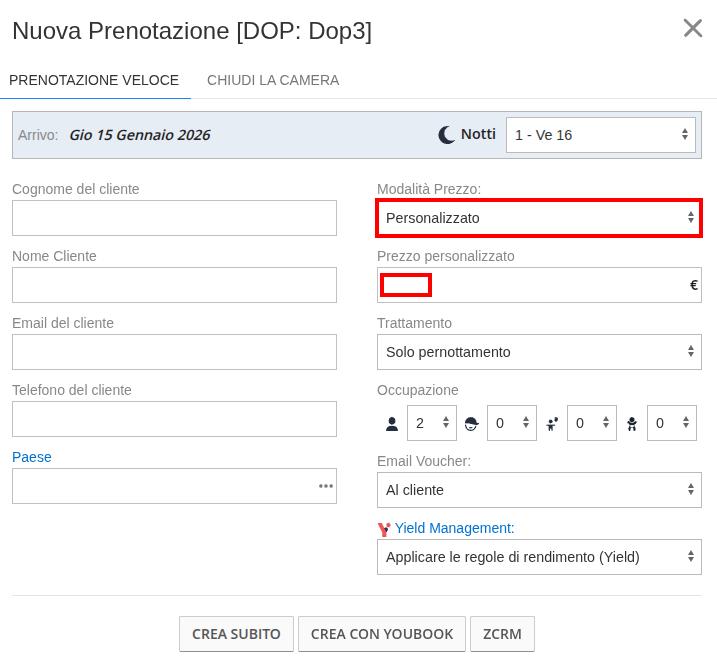Select the Prenotazione veloce tab

click(94, 80)
